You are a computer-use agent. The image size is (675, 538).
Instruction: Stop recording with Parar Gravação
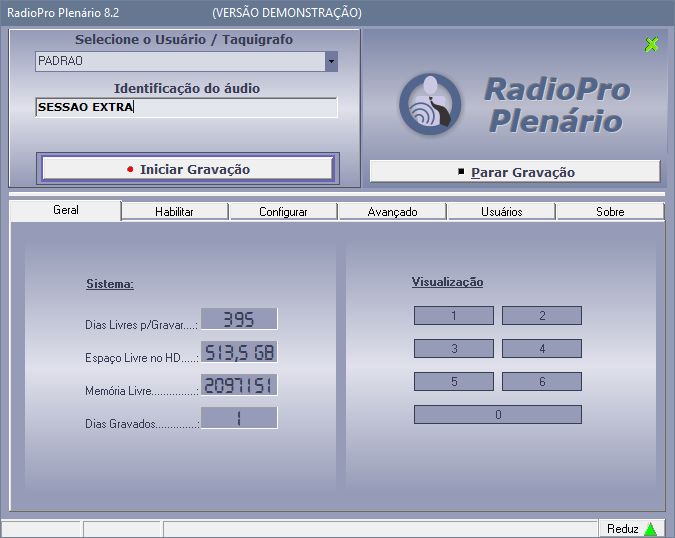[515, 172]
